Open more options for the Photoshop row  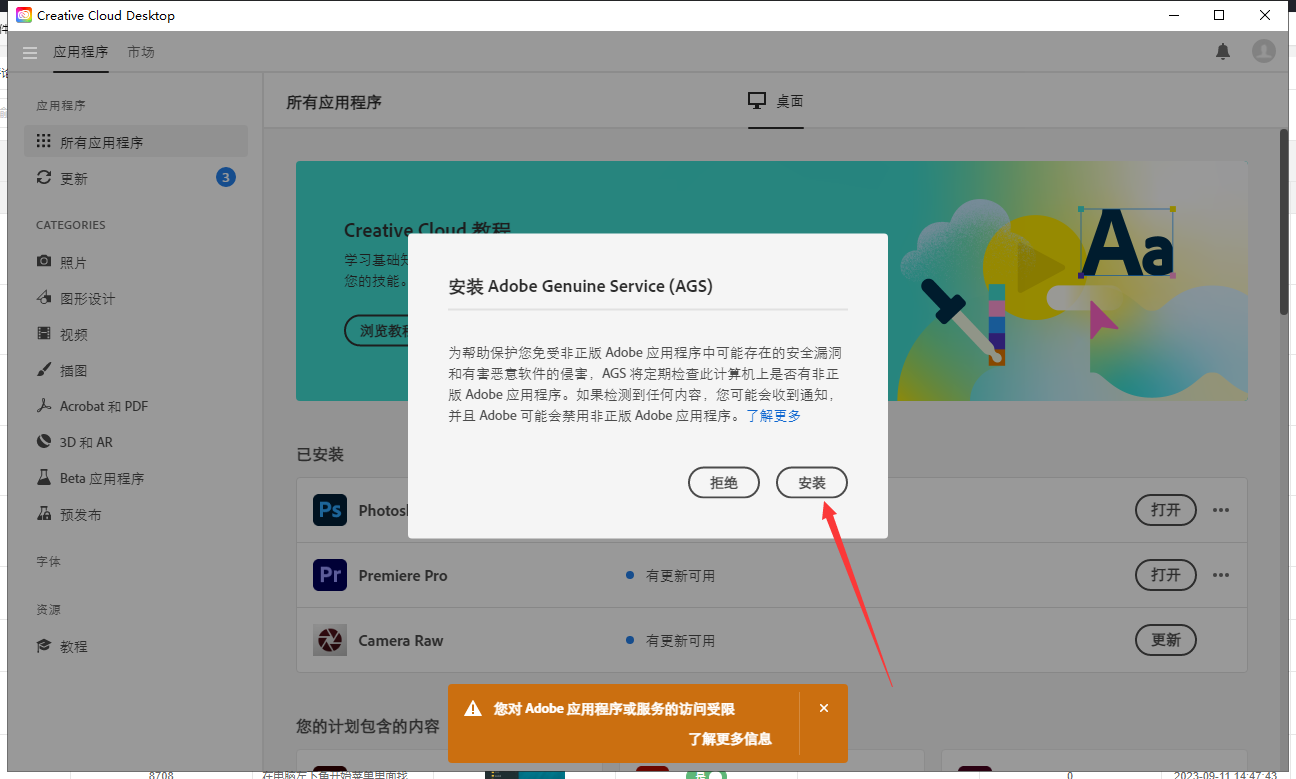(1221, 510)
